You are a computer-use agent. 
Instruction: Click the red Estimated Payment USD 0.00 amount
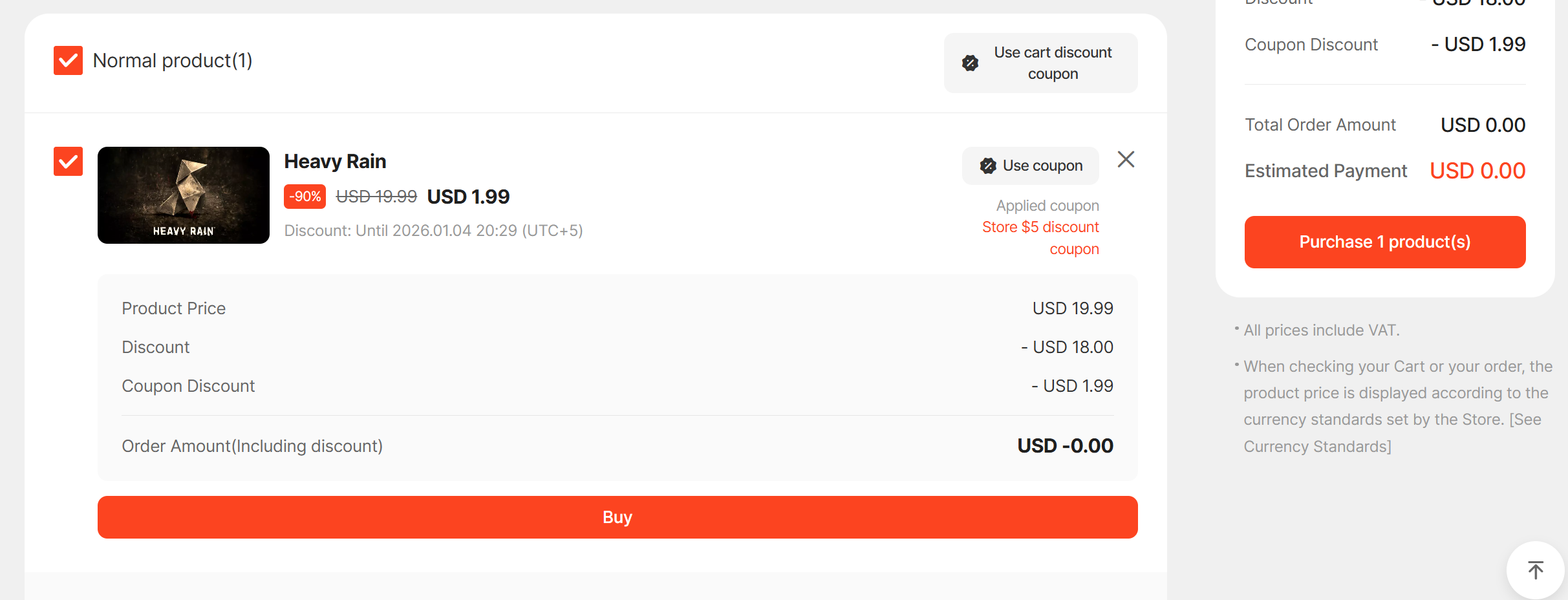pos(1477,171)
